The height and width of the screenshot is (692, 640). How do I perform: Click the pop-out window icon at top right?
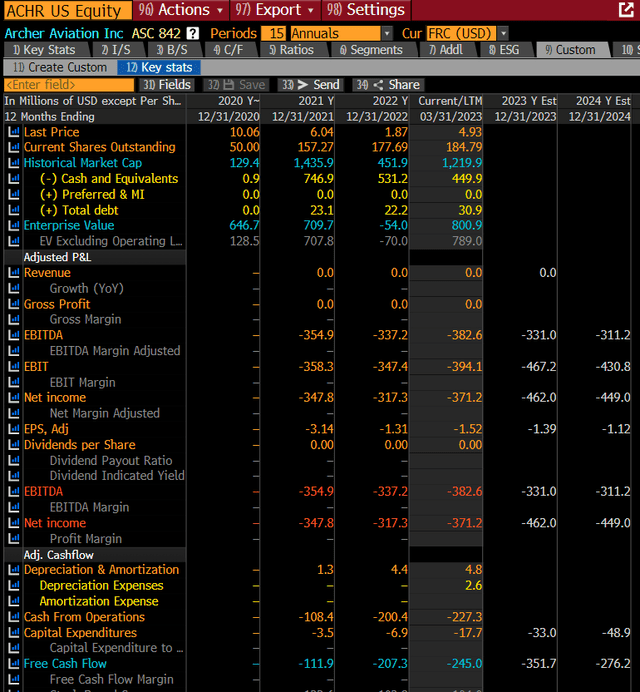pos(626,10)
